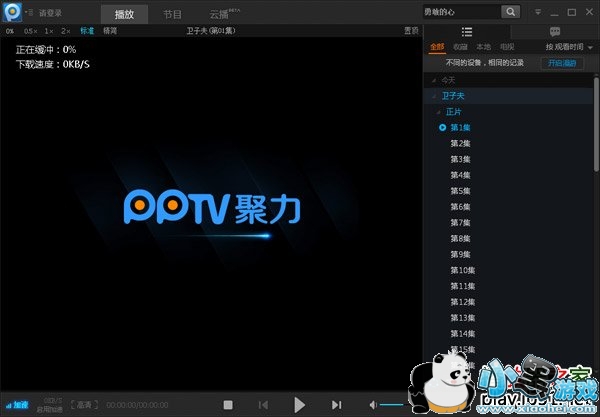Viewport: 600px width, 417px height.
Task: Select the 本地 filter tab
Action: [483, 47]
